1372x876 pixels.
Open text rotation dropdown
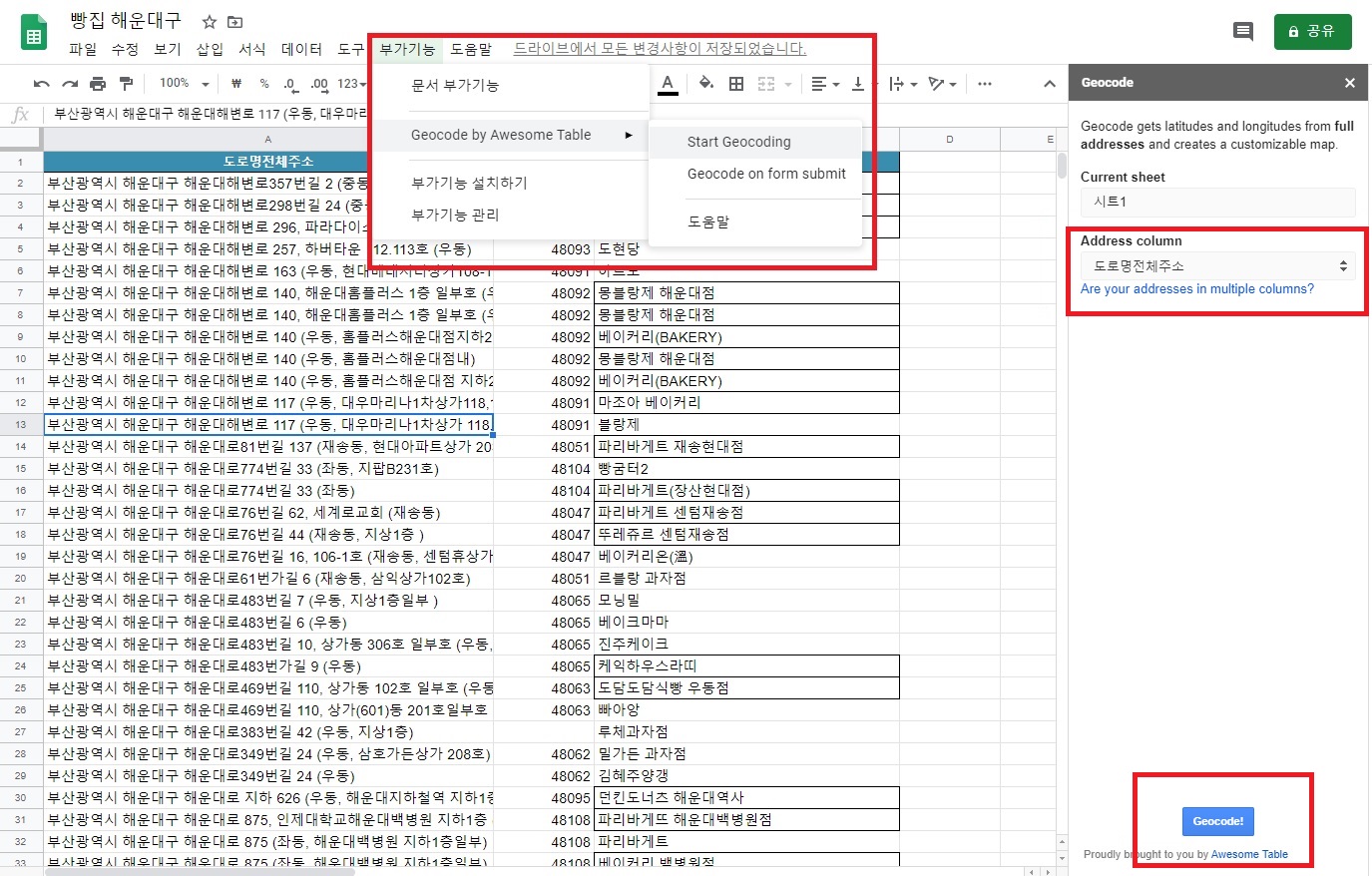942,84
